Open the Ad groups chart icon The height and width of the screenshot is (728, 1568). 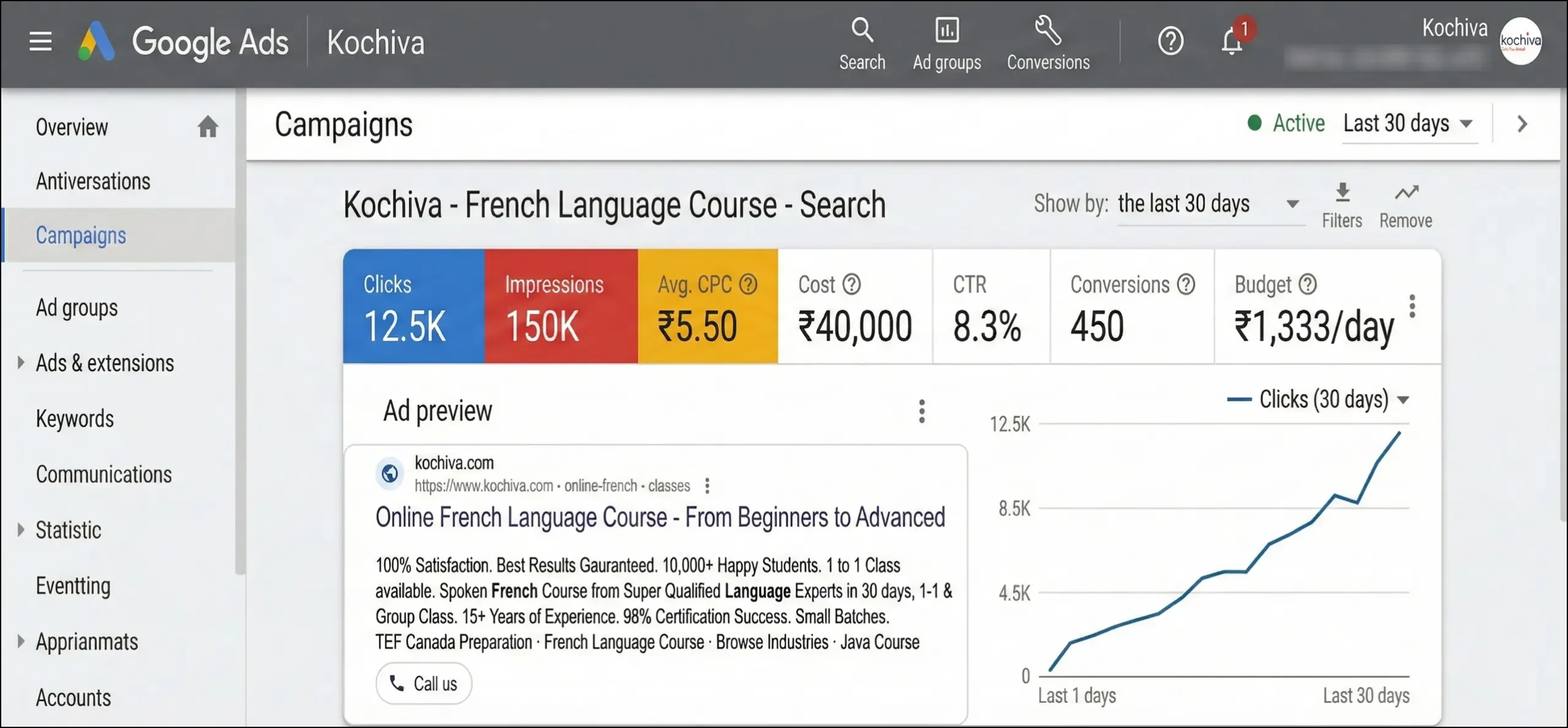click(x=946, y=30)
